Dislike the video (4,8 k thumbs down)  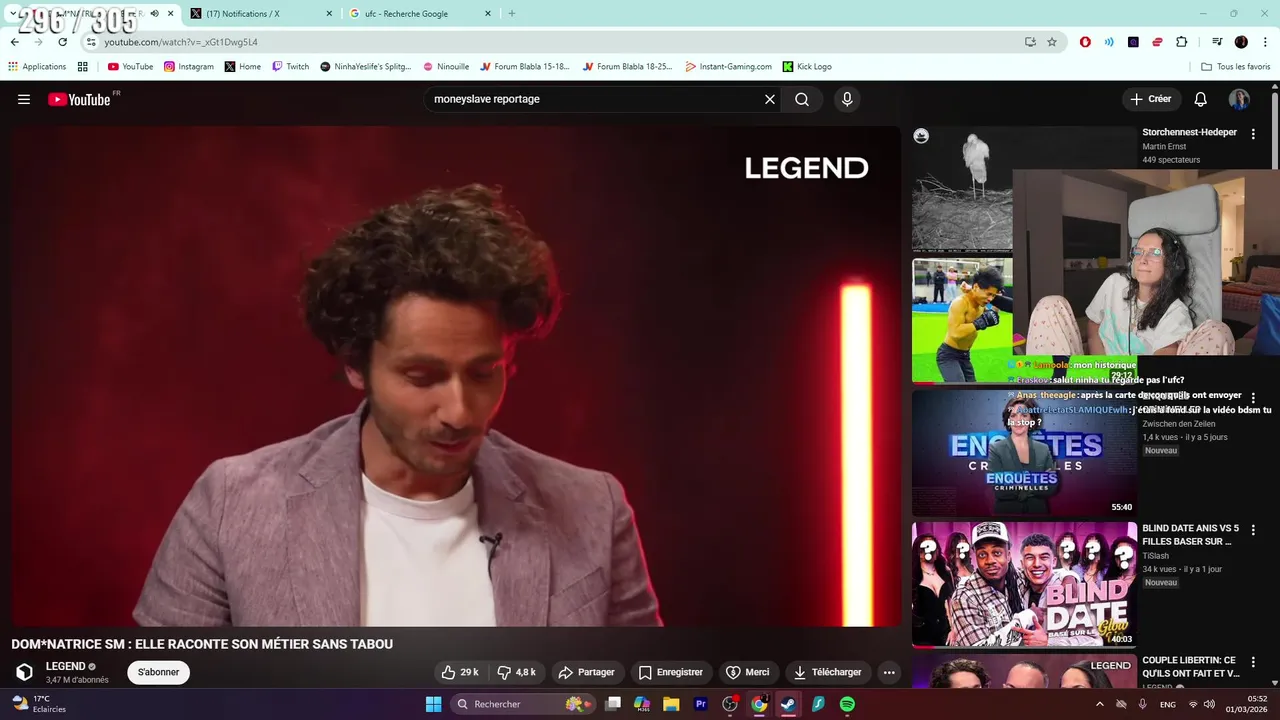517,672
